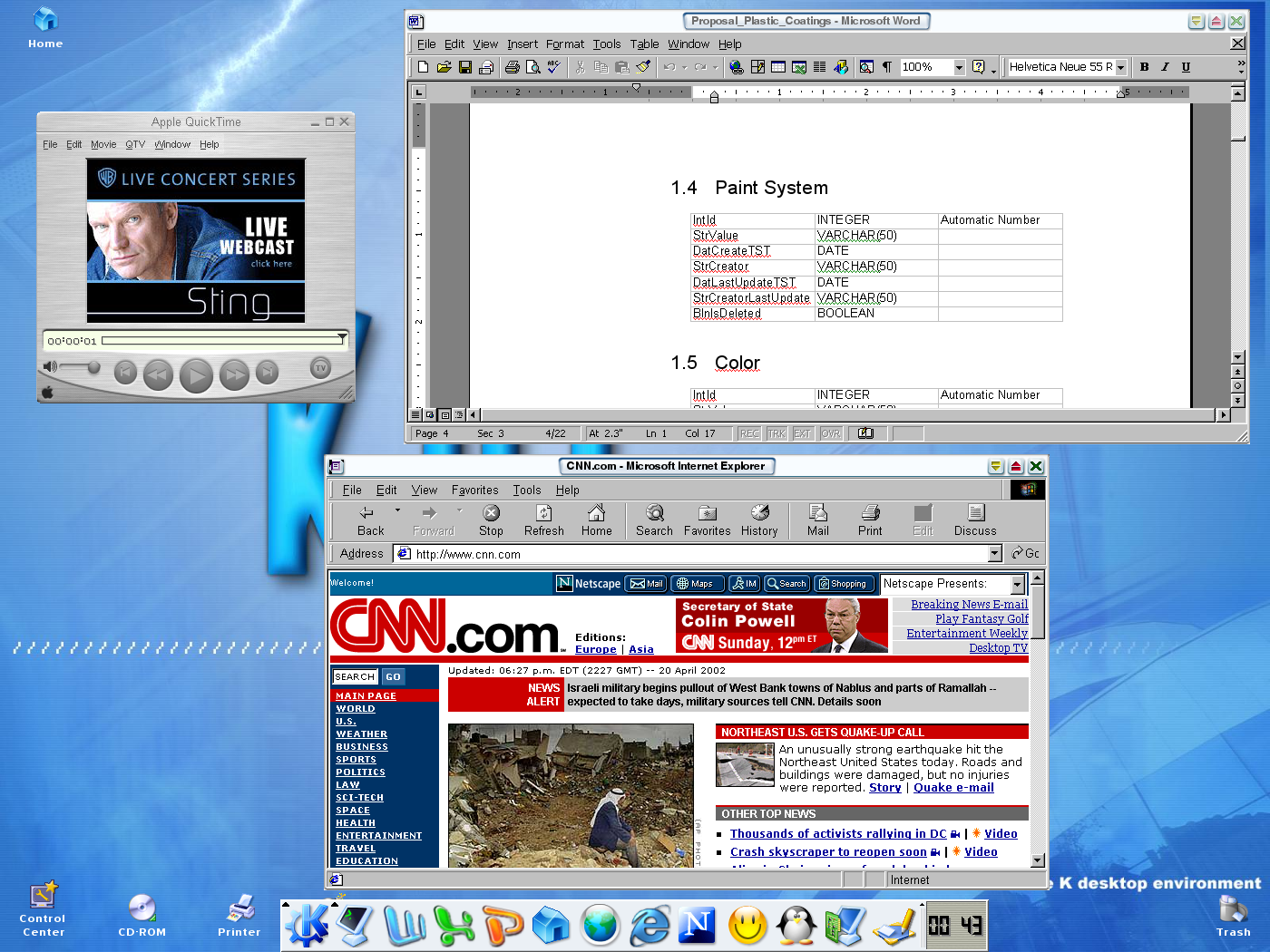
Task: Click the Story link for the quake article
Action: click(x=885, y=788)
